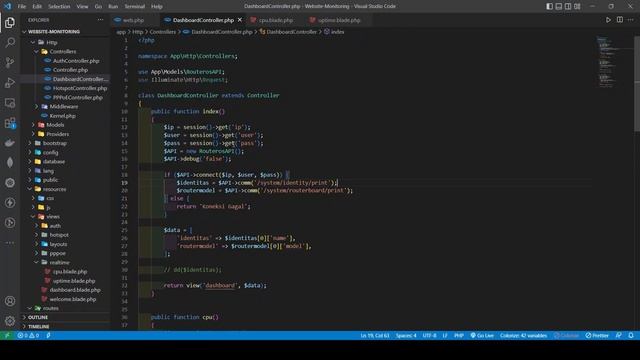Image resolution: width=640 pixels, height=360 pixels.
Task: Click Prettier in status bar
Action: point(597,335)
